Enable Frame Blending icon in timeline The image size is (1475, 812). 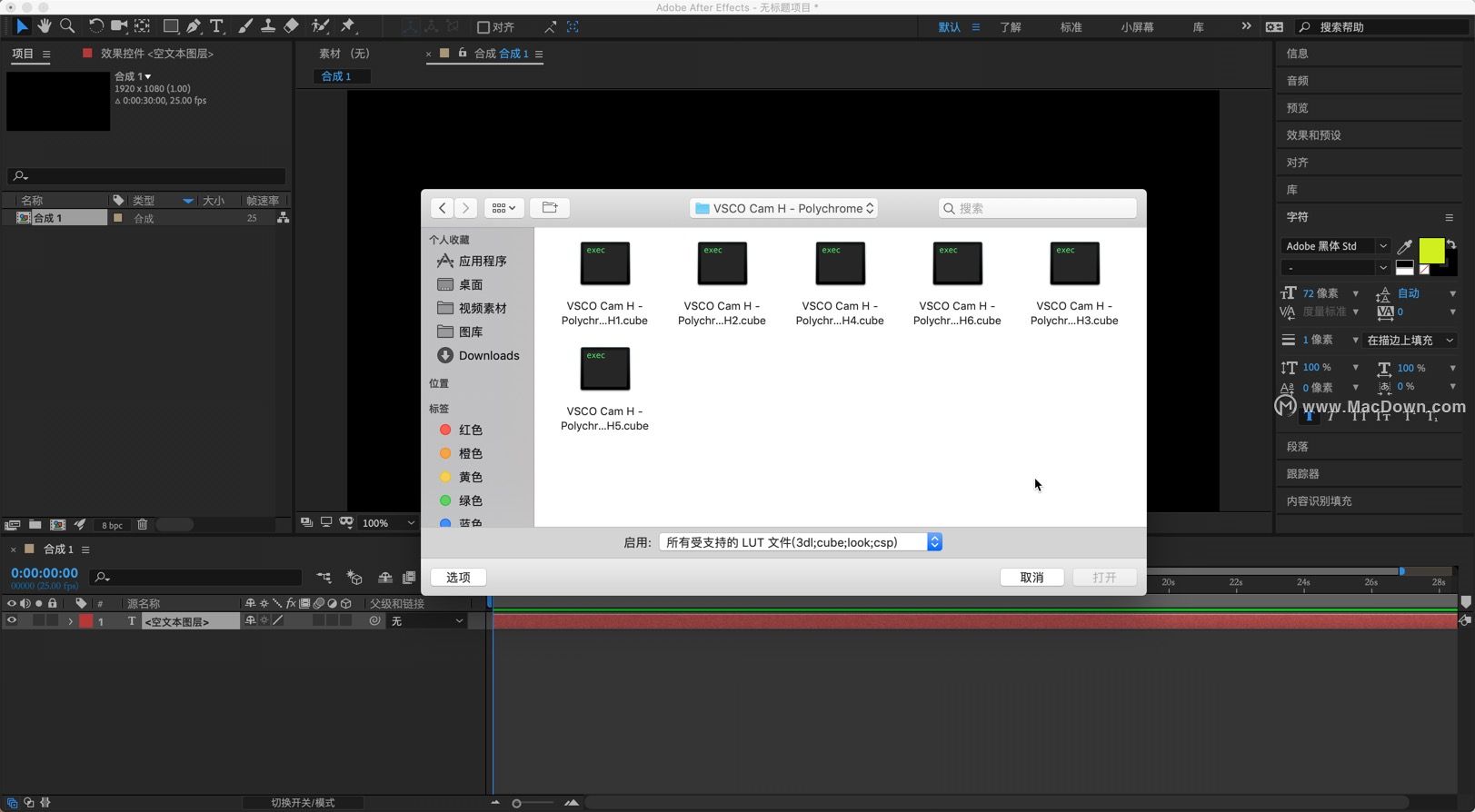409,577
